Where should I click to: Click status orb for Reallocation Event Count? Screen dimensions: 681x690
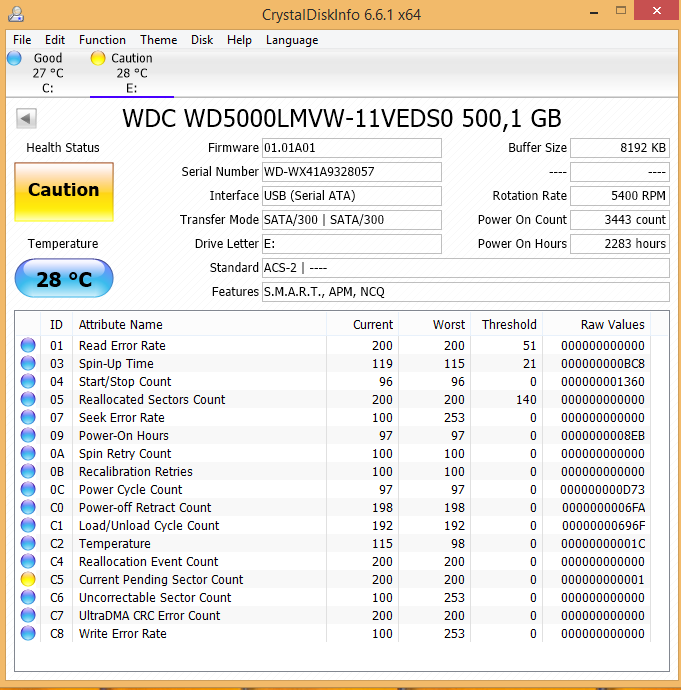(28, 562)
